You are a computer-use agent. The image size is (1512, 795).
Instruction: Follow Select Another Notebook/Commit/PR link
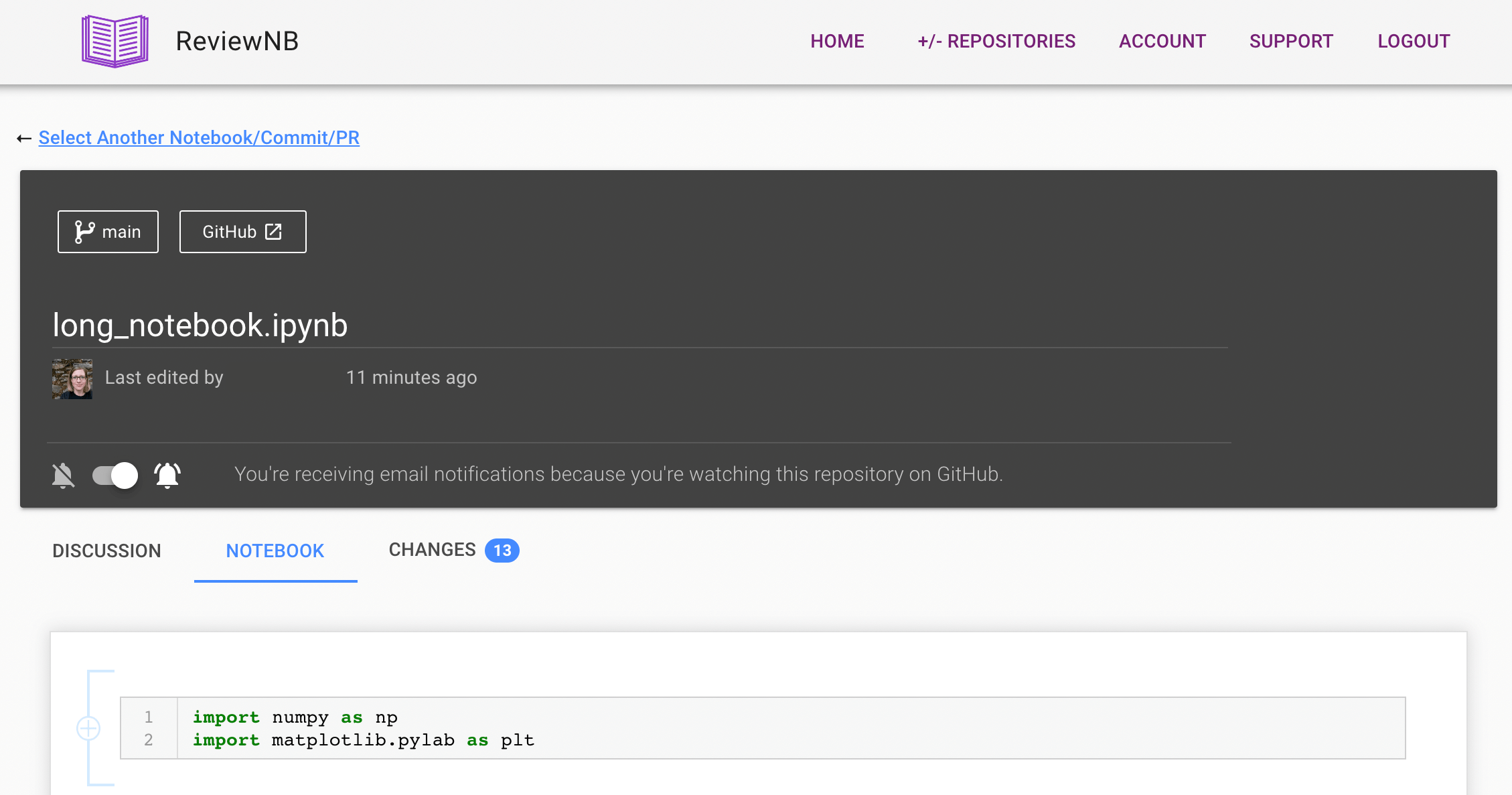click(x=199, y=137)
